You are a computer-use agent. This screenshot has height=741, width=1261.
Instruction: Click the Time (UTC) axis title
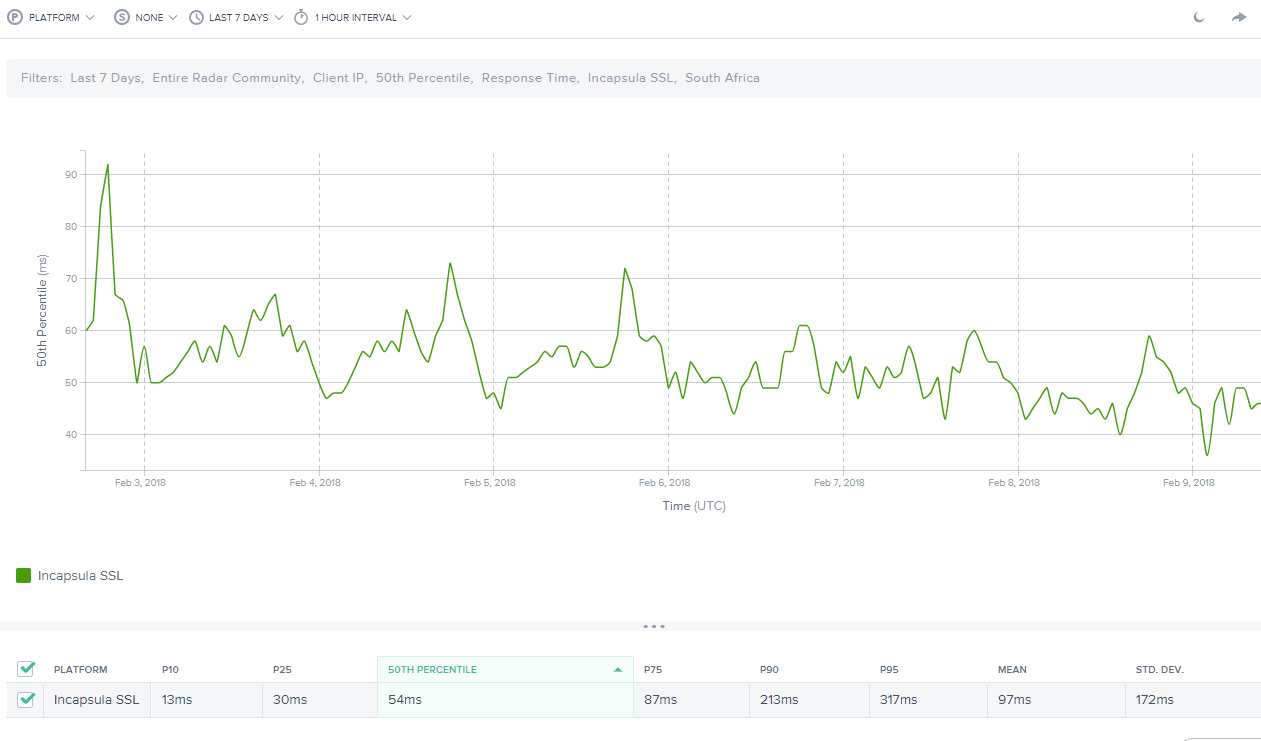(694, 506)
